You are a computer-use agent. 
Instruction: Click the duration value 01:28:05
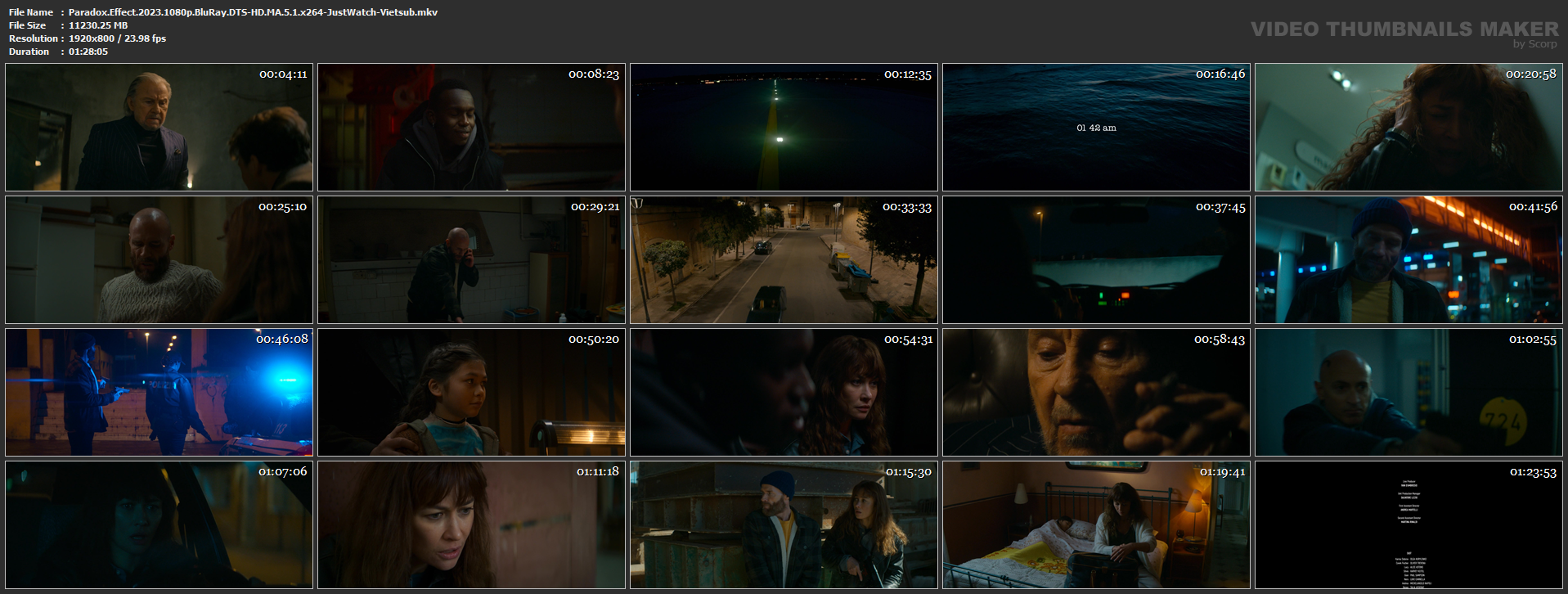tap(88, 52)
